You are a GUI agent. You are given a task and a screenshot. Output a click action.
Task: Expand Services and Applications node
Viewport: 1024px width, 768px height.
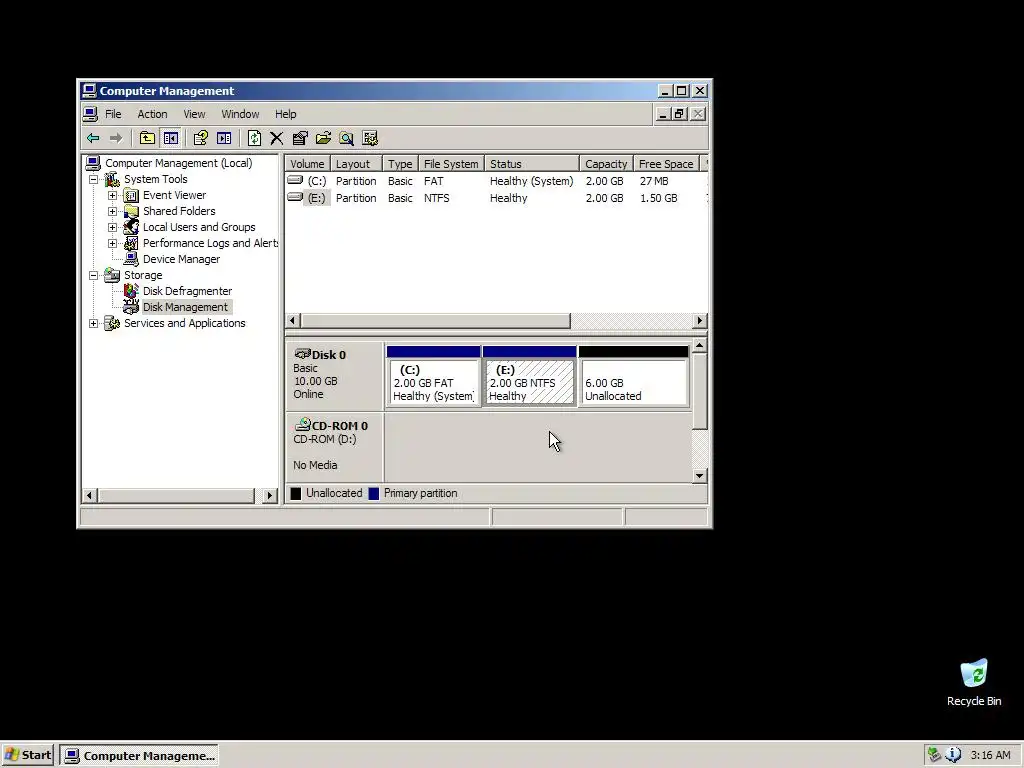coord(94,323)
